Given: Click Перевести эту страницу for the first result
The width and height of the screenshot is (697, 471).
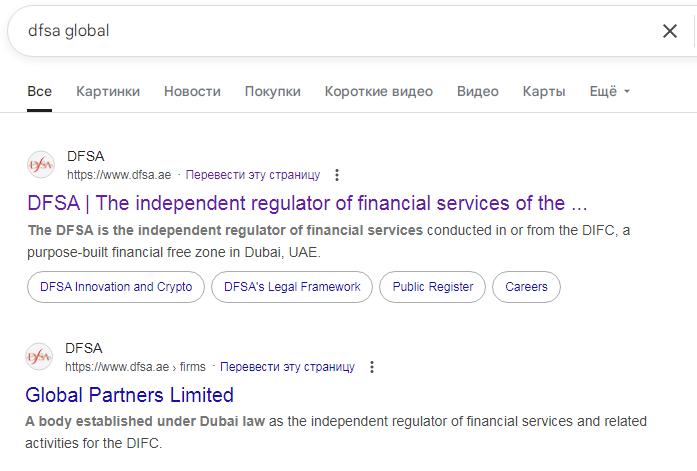Looking at the screenshot, I should tap(253, 175).
